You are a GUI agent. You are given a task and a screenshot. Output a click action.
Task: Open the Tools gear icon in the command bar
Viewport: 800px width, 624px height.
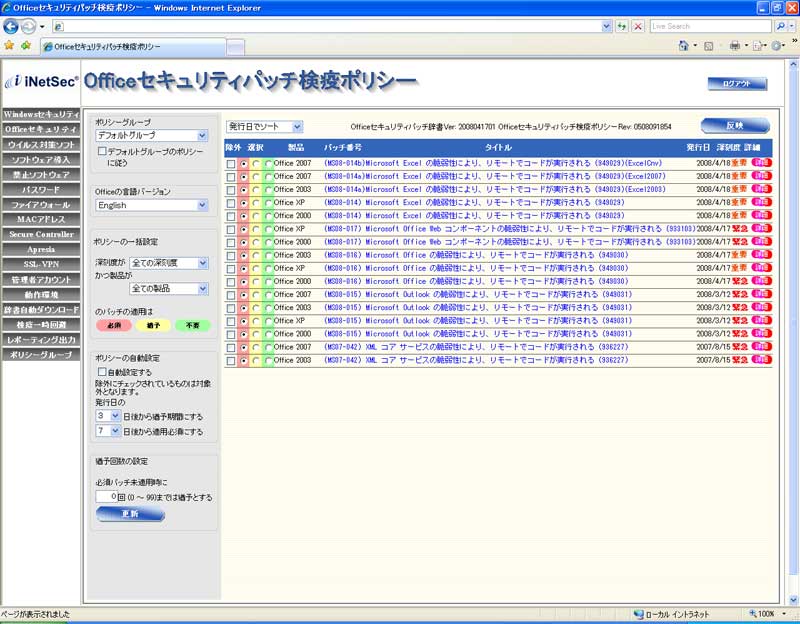point(777,46)
